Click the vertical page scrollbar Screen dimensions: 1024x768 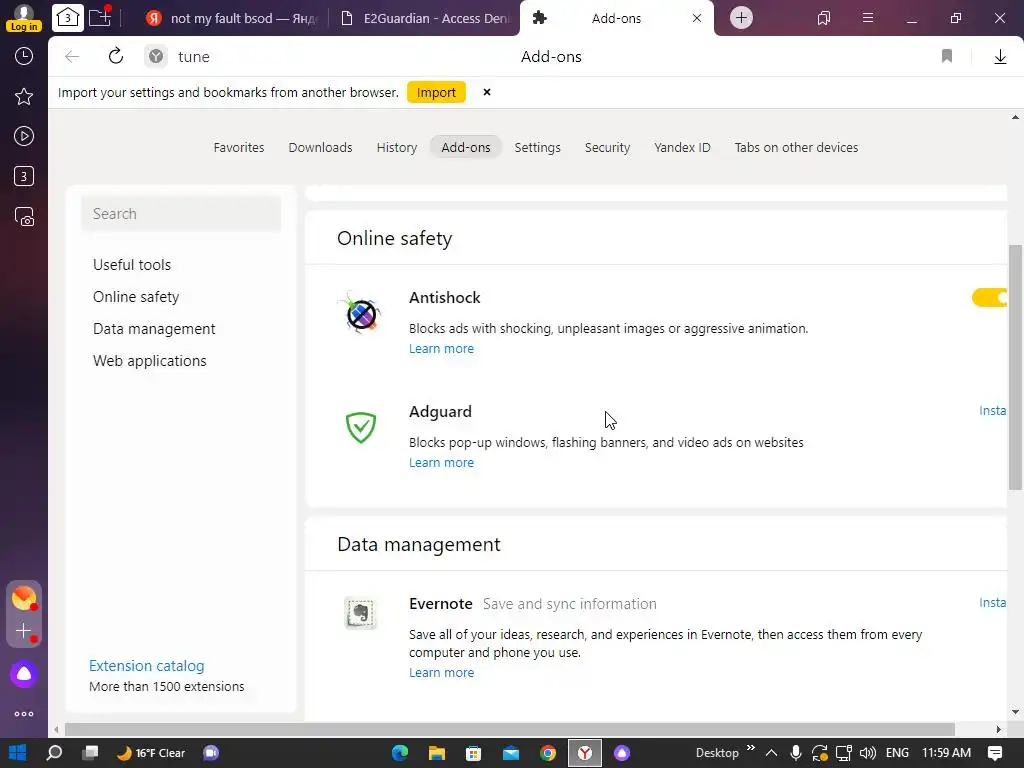tap(1015, 367)
